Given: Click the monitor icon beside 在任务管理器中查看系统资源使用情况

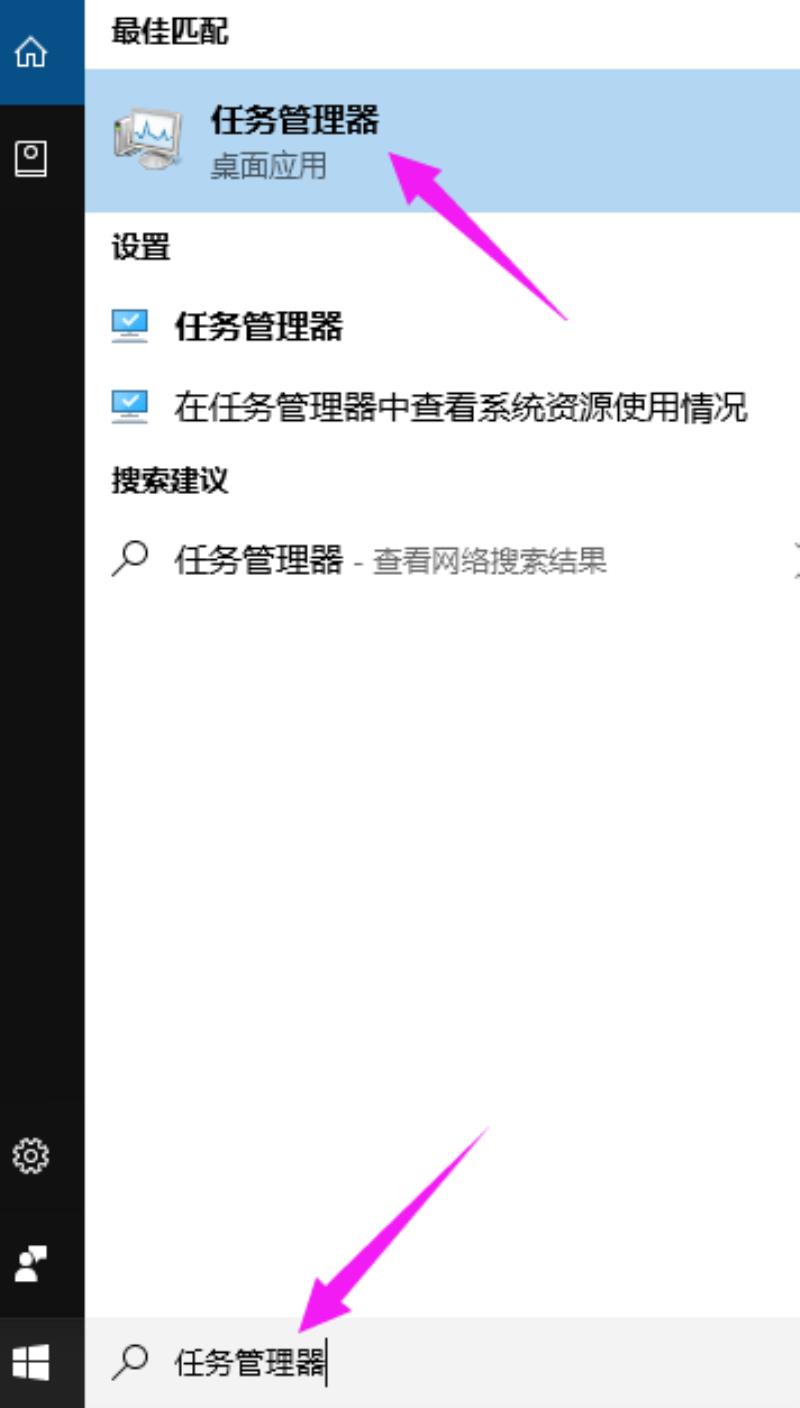Looking at the screenshot, I should click(130, 406).
